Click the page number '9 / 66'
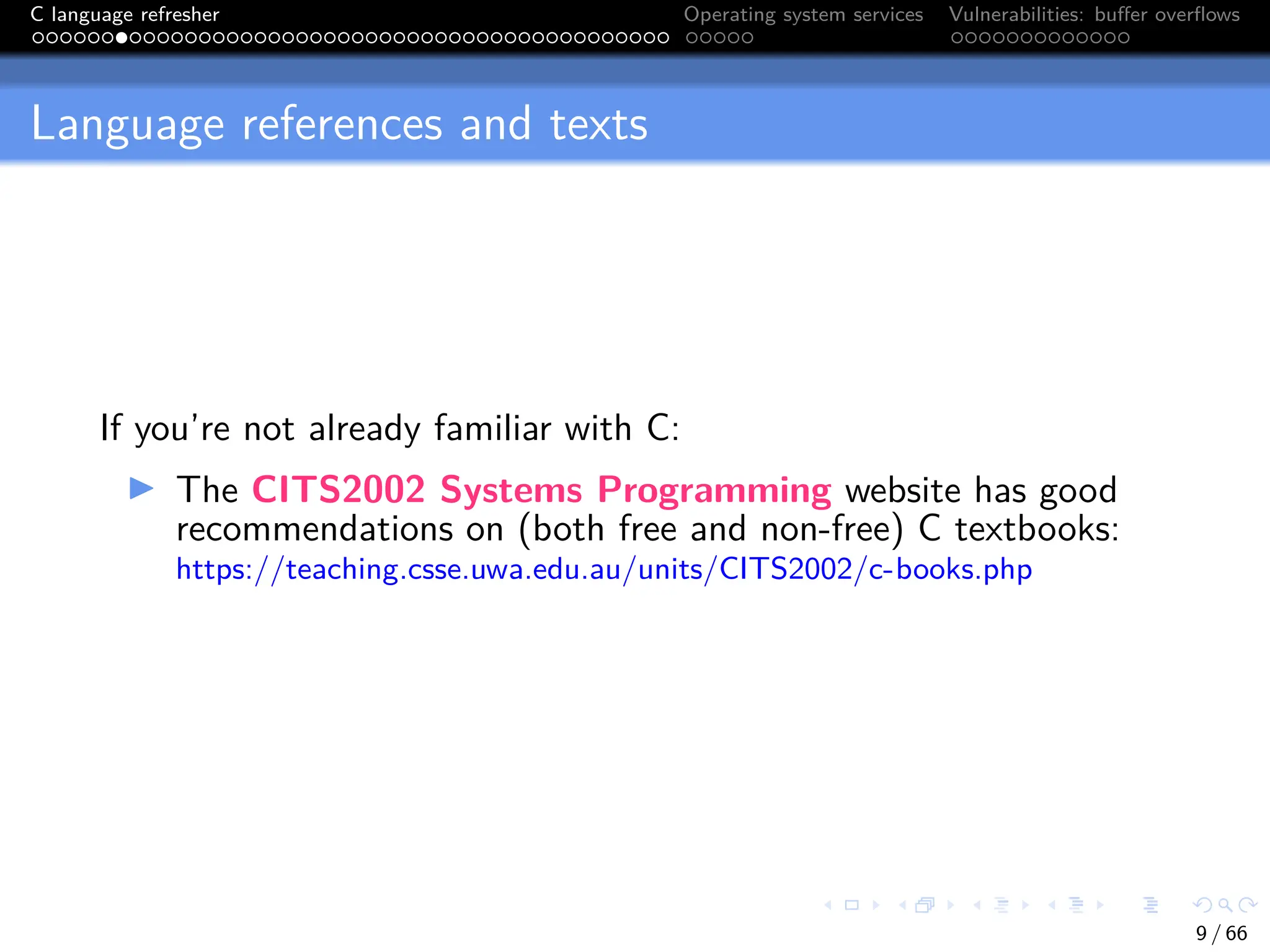1270x952 pixels. click(x=1221, y=933)
